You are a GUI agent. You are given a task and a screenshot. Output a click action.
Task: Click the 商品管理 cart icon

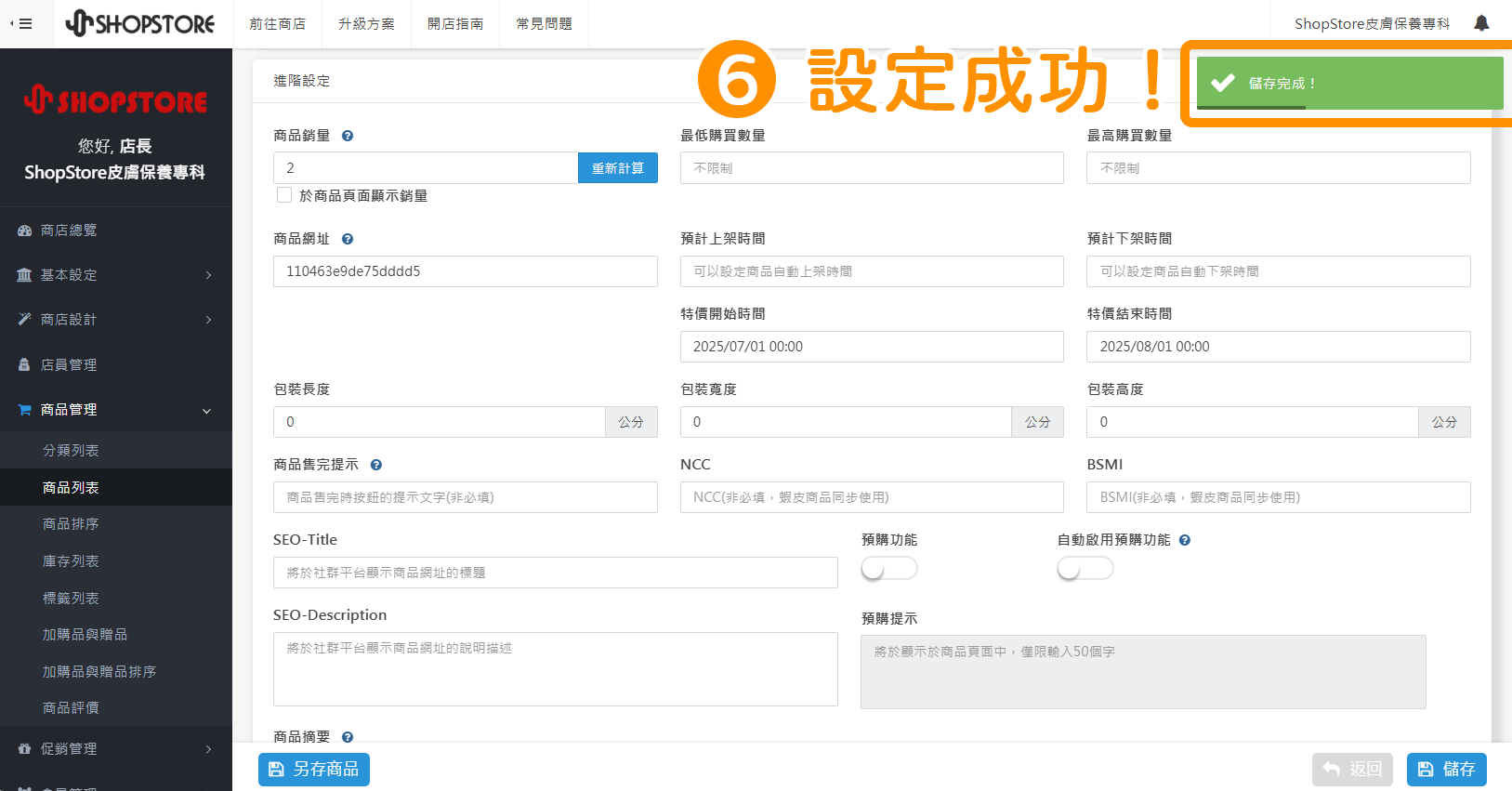coord(25,410)
